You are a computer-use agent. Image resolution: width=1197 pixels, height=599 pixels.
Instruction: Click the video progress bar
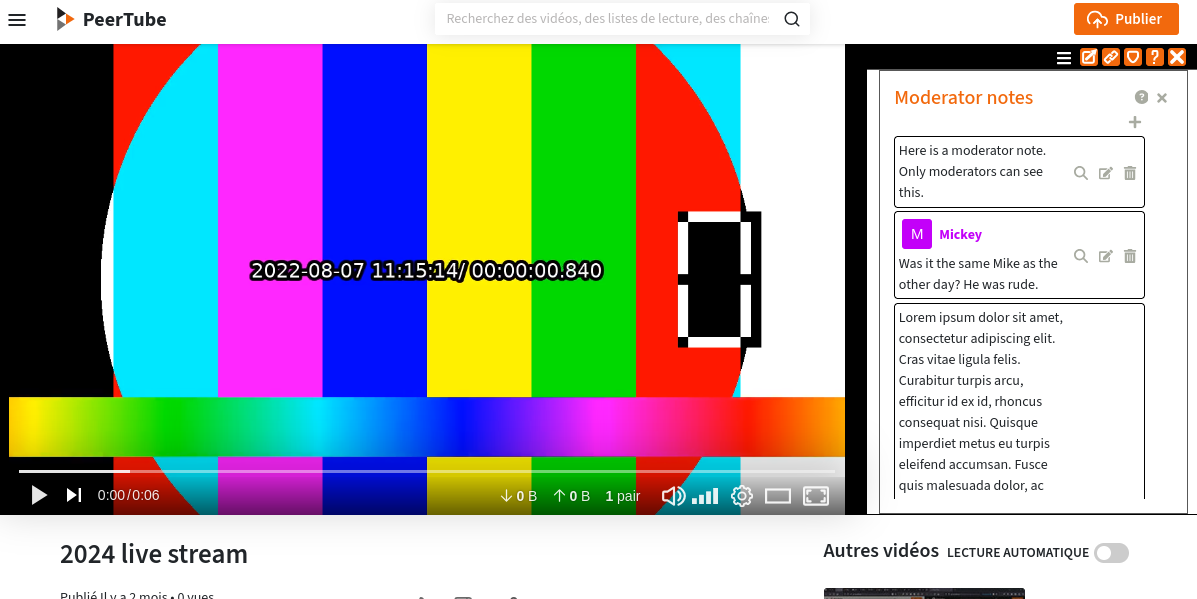point(427,472)
